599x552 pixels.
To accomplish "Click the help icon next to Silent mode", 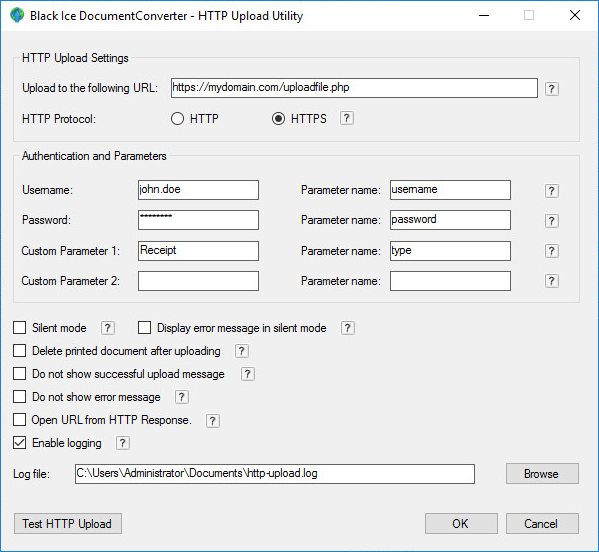I will [x=108, y=328].
